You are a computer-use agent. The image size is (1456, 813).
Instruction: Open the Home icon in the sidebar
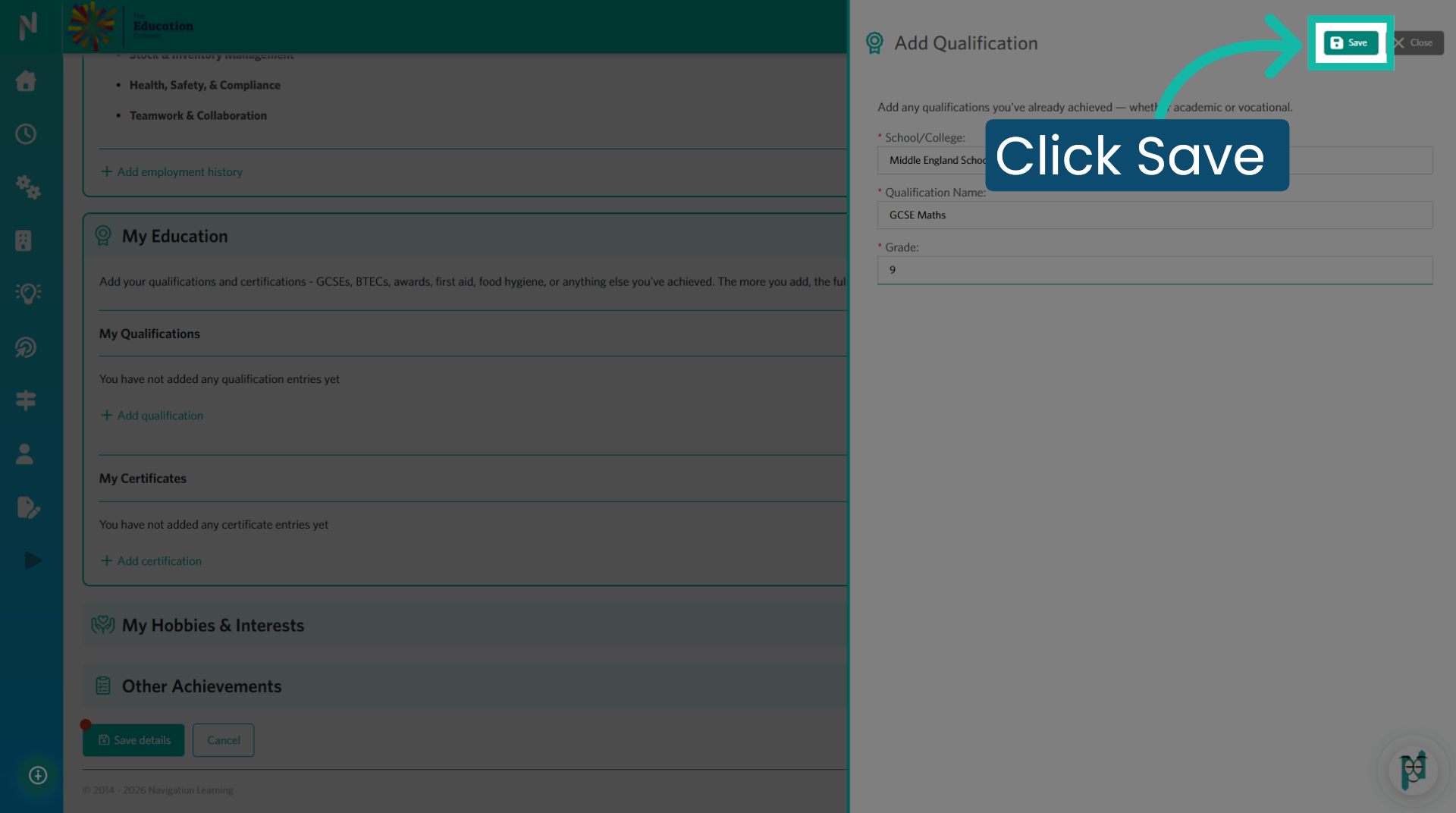(26, 80)
